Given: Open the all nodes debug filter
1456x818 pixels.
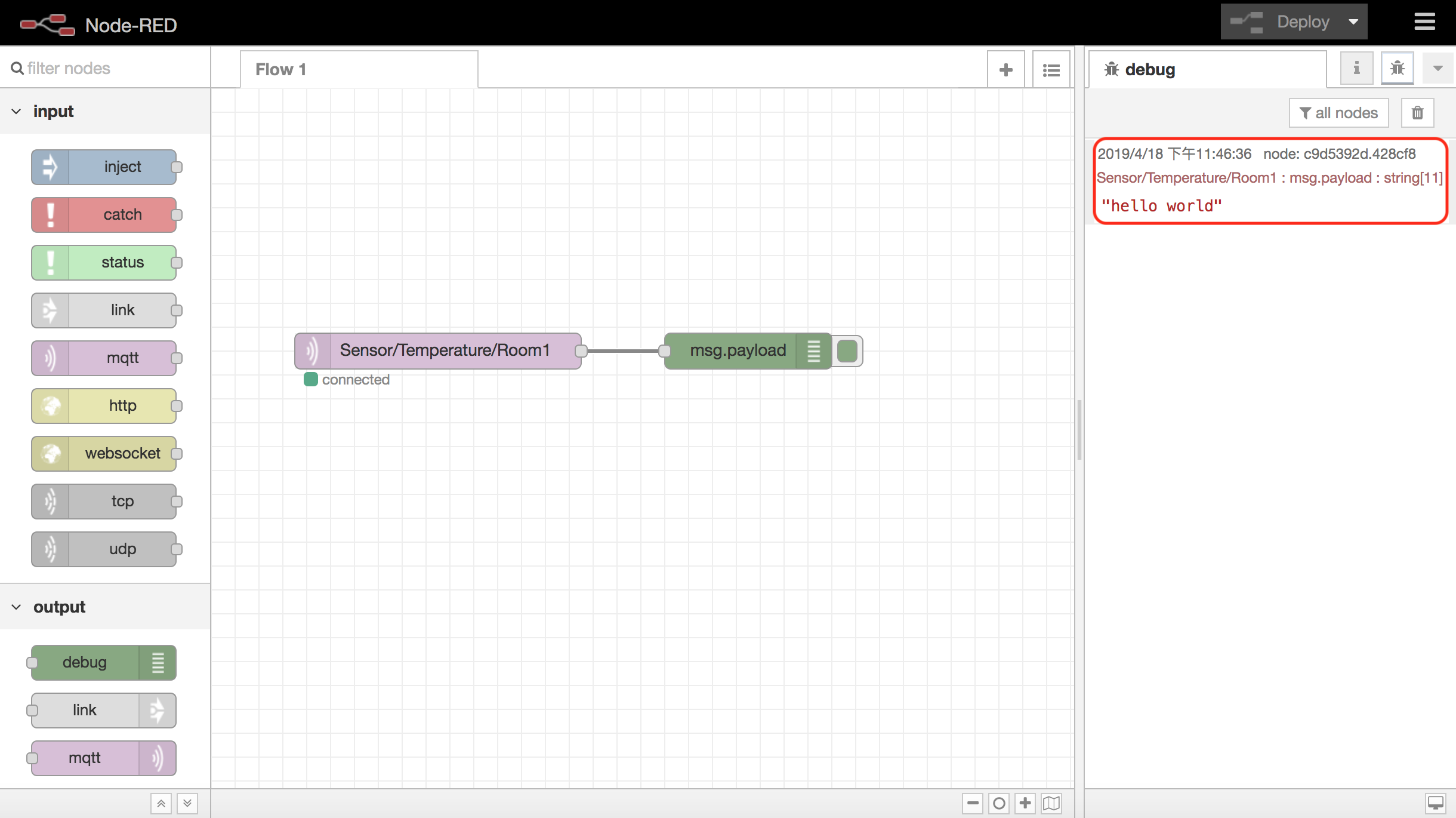Looking at the screenshot, I should (1339, 113).
